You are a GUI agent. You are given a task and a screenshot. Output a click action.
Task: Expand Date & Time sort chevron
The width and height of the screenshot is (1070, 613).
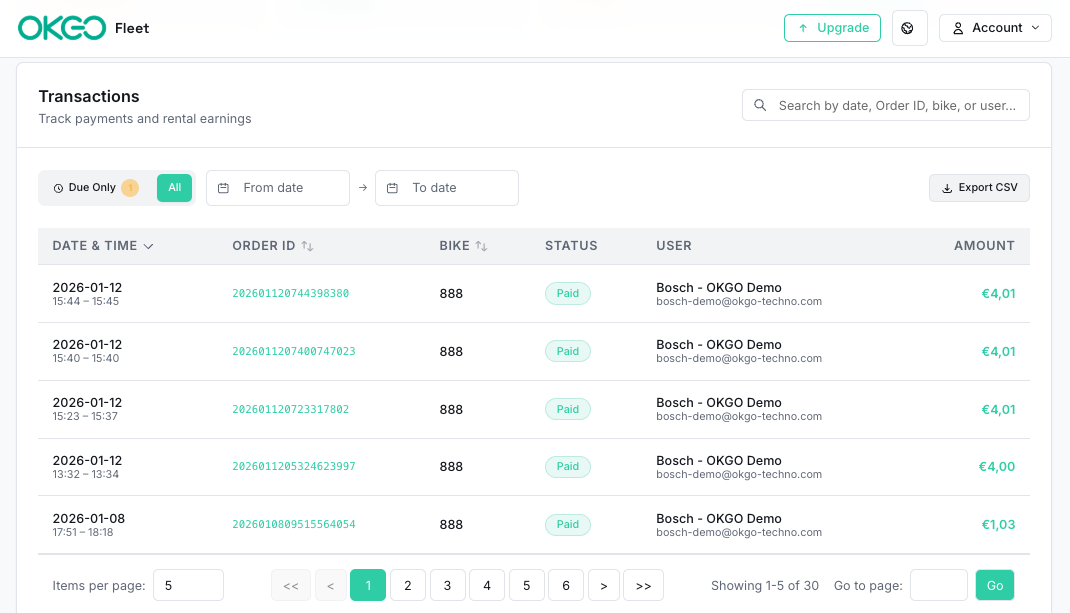(149, 246)
